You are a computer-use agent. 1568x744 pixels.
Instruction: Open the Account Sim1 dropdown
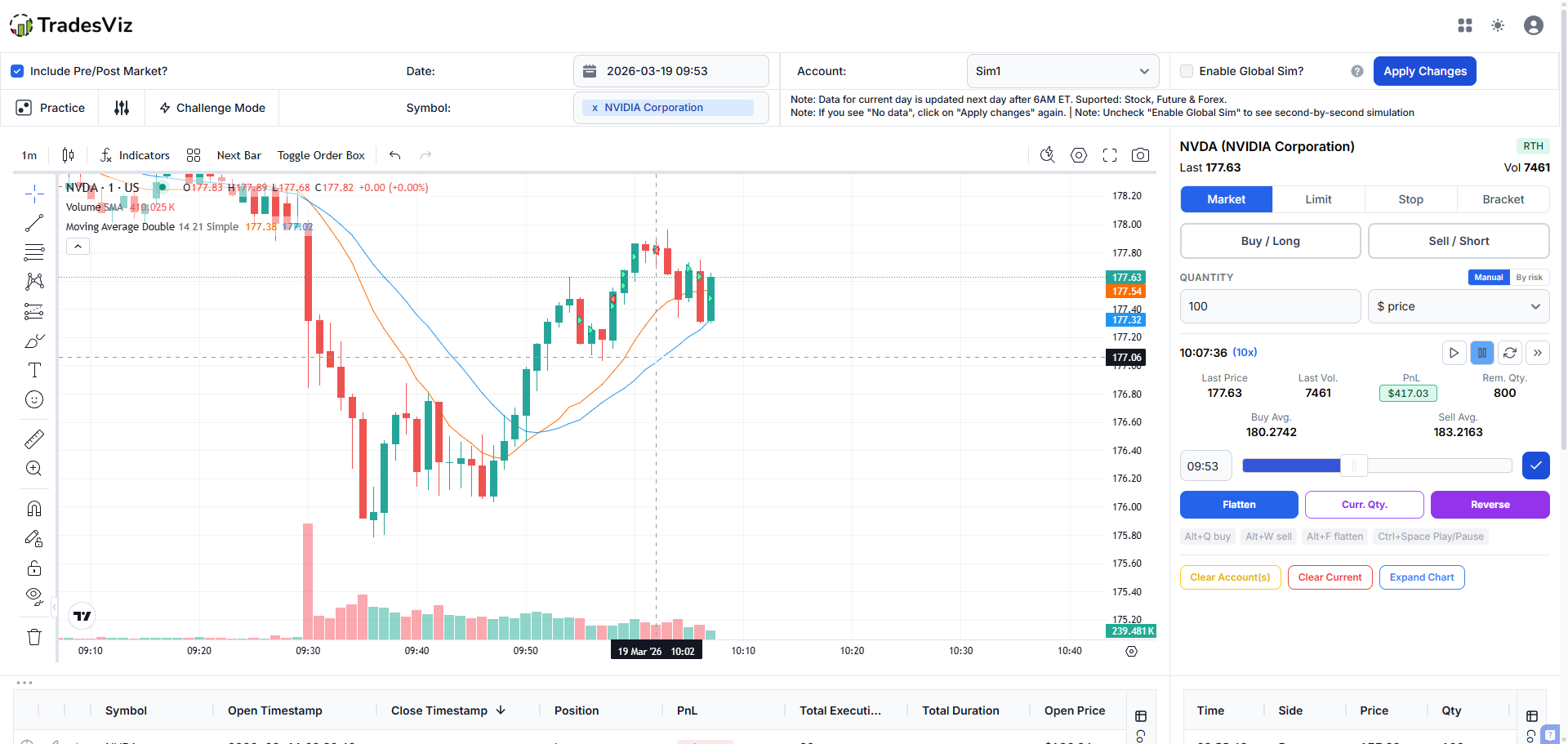point(1062,71)
